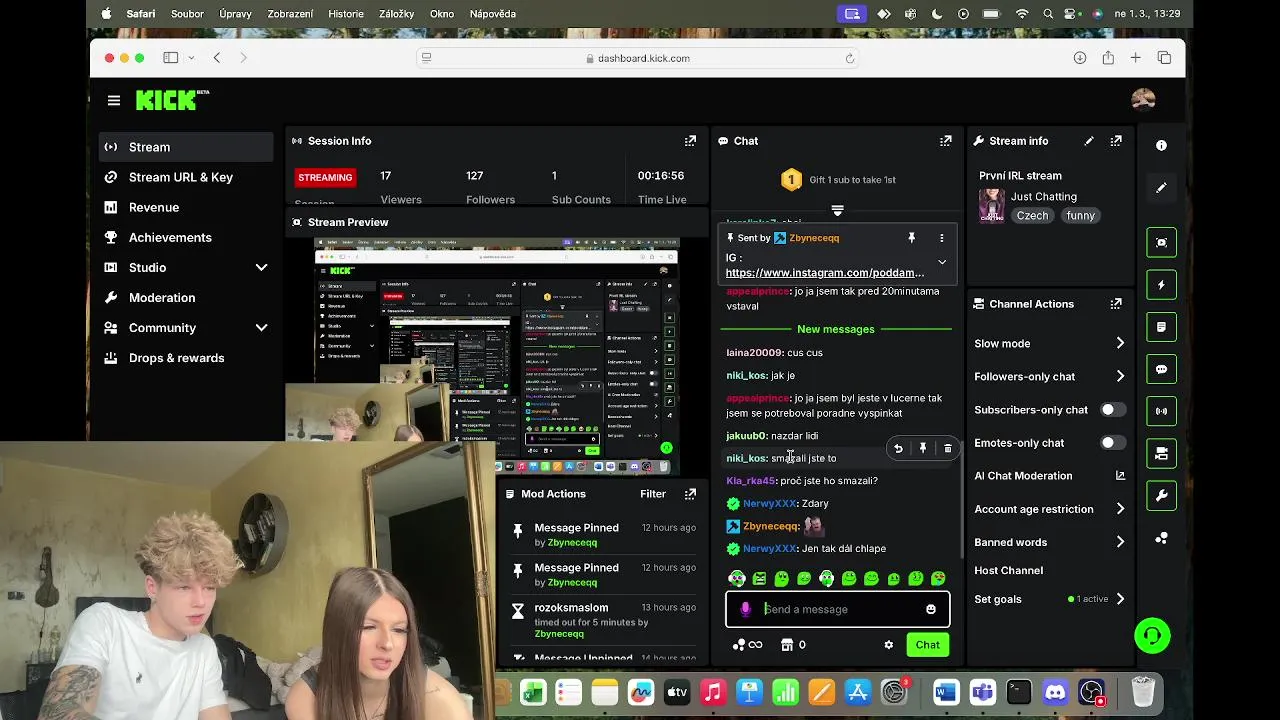Click the Safari address bar
The image size is (1280, 720).
(x=637, y=58)
